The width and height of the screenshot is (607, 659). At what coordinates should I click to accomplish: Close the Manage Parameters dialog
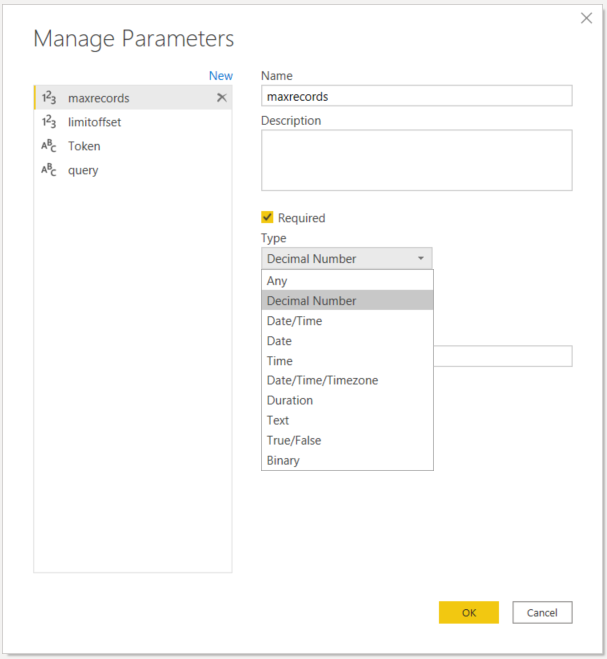pos(586,18)
